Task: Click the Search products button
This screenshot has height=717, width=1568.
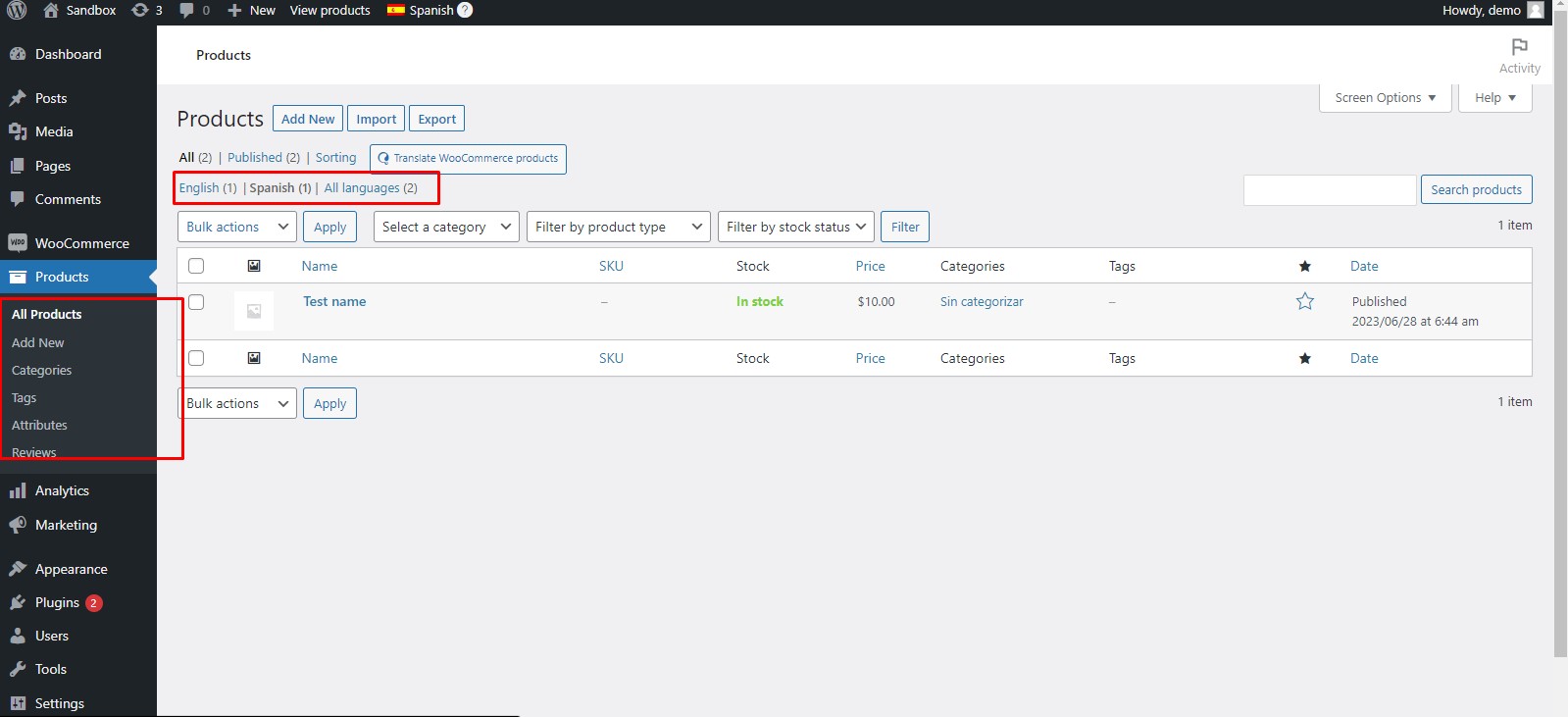Action: pyautogui.click(x=1477, y=189)
